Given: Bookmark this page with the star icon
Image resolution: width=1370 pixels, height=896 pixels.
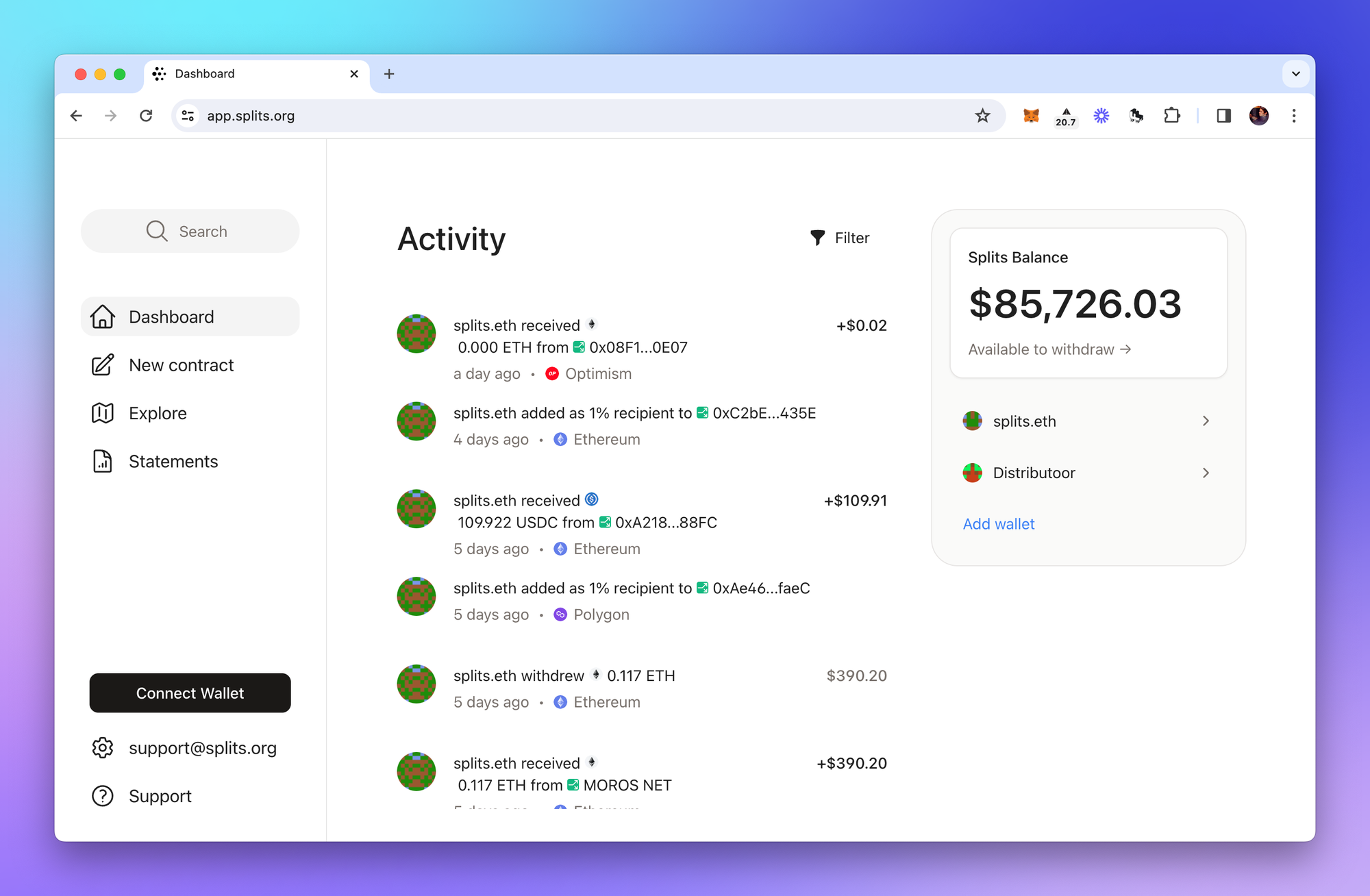Looking at the screenshot, I should 982,116.
